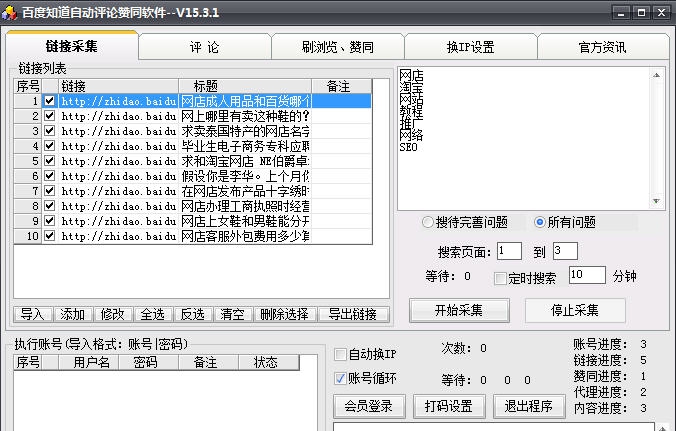Click the 添加 button

click(72, 314)
